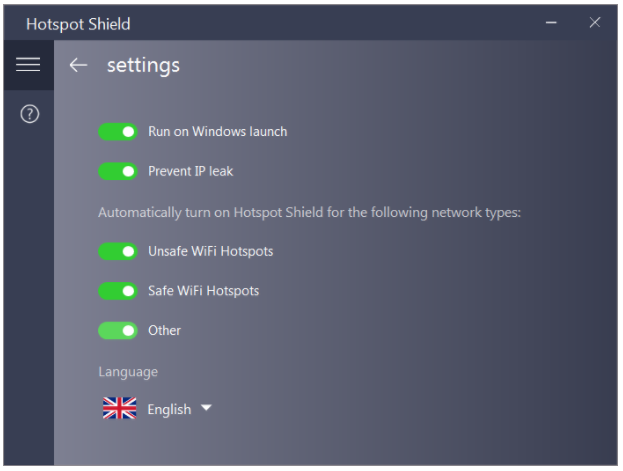Click the Prevent IP leak label
Screen dimensions: 623x471
click(x=190, y=171)
